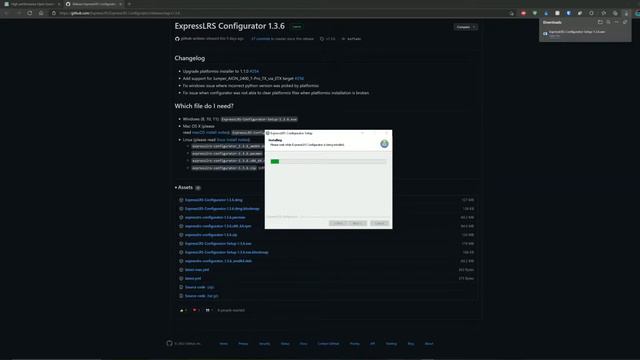
Task: Open the footer Contact GitHub link
Action: 328,344
